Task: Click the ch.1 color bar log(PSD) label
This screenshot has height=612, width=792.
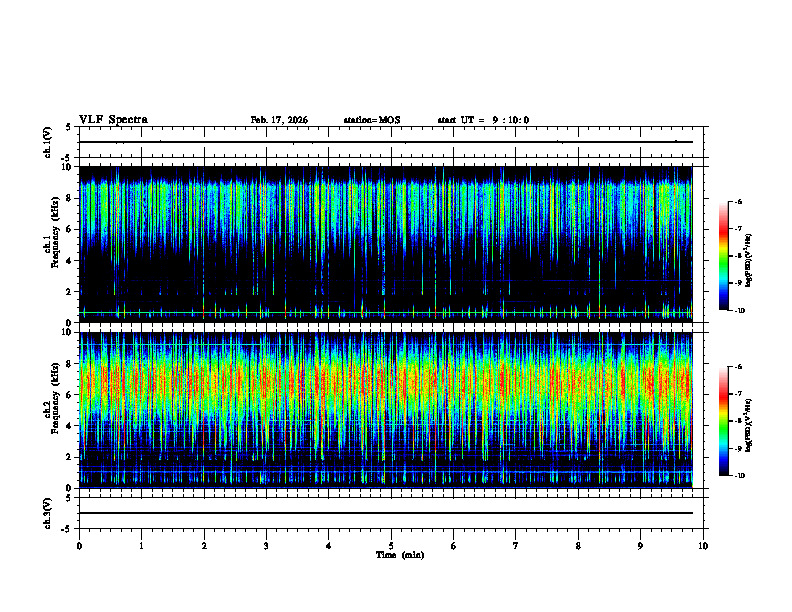Action: (749, 261)
